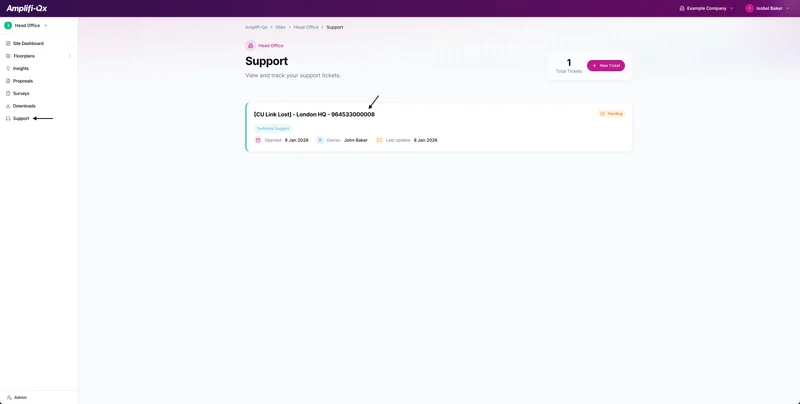Click the Downloads icon in sidebar
The width and height of the screenshot is (800, 404).
click(8, 106)
